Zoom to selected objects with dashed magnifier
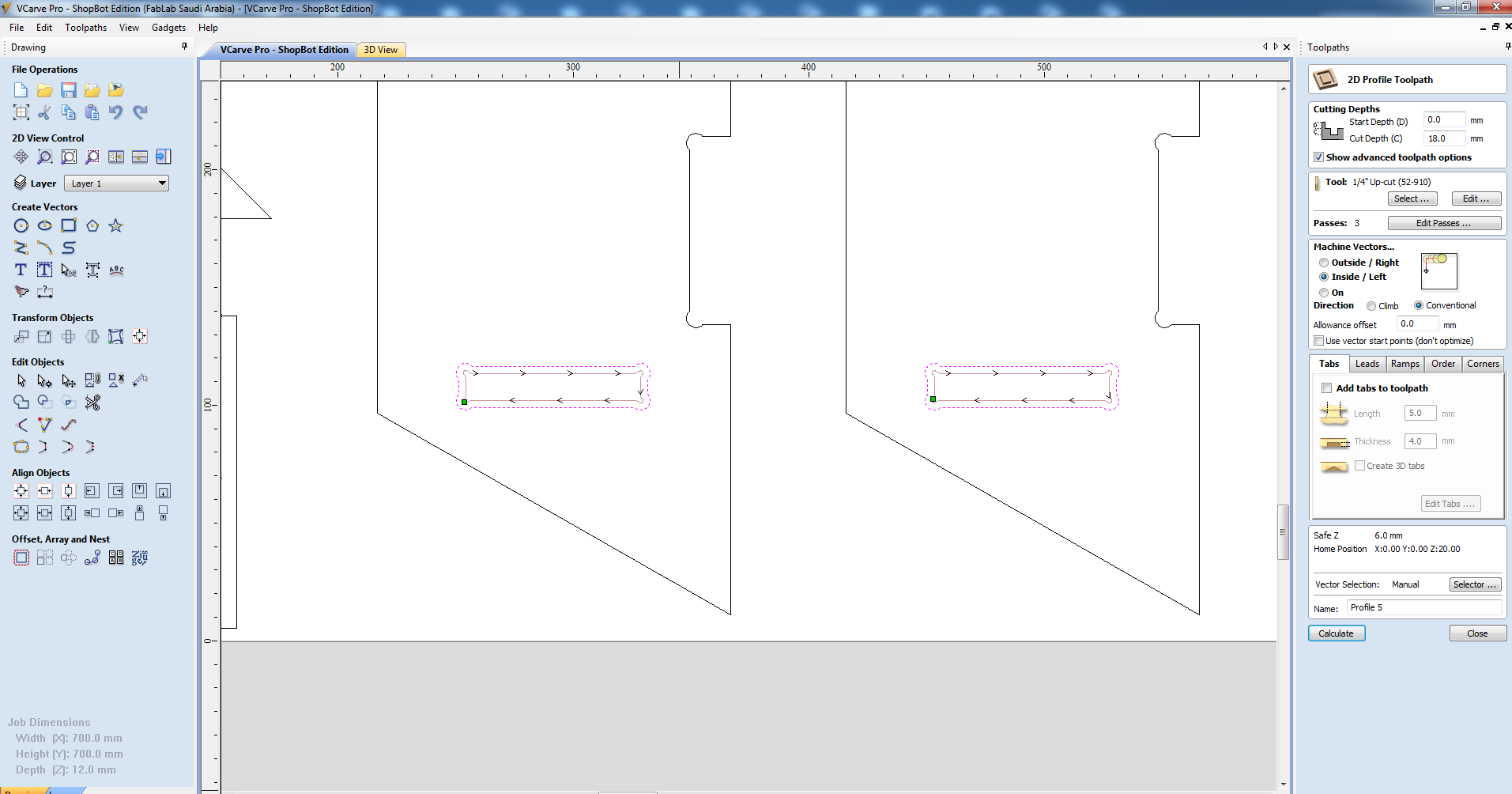This screenshot has width=1512, height=794. (x=92, y=157)
